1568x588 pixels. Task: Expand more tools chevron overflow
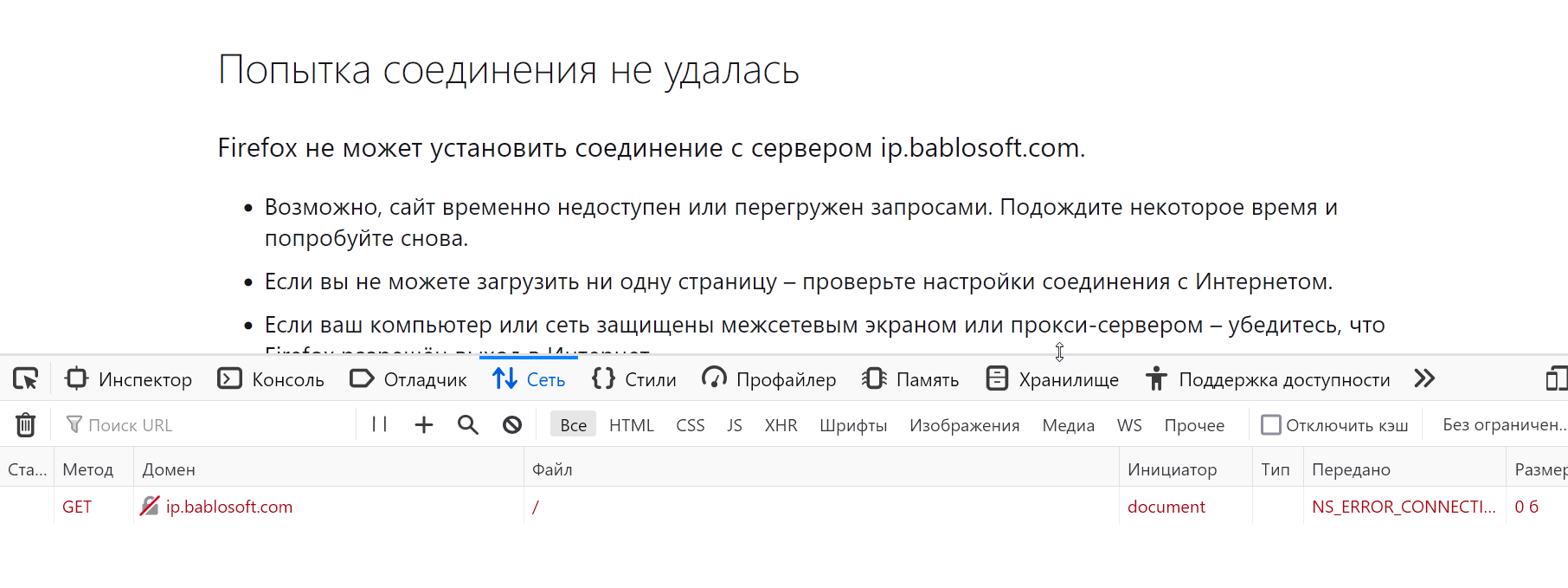[1424, 379]
